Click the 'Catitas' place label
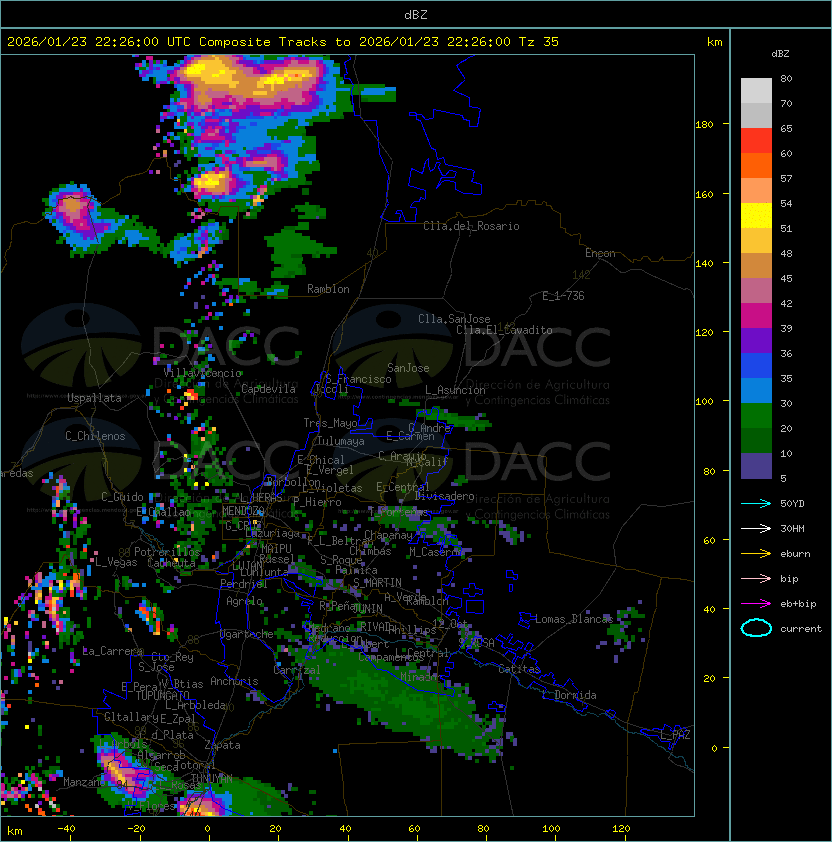Screen dimensions: 832x842 click(519, 669)
